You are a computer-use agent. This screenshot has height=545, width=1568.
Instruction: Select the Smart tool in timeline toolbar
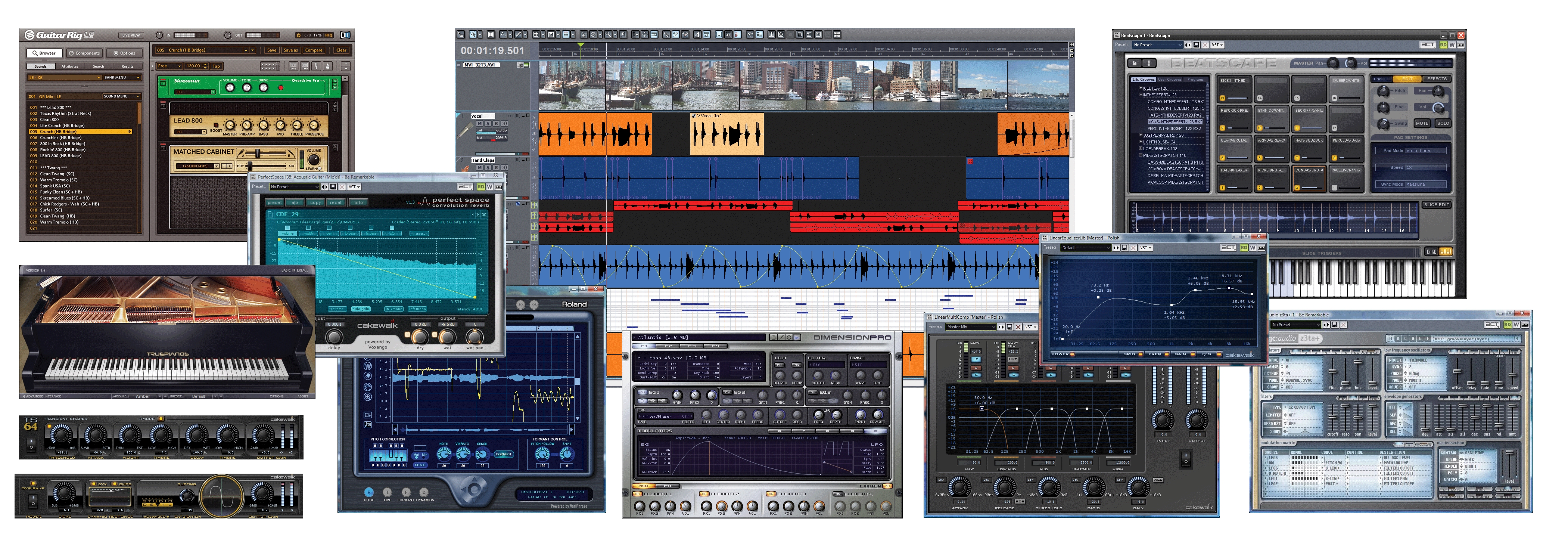pos(473,34)
